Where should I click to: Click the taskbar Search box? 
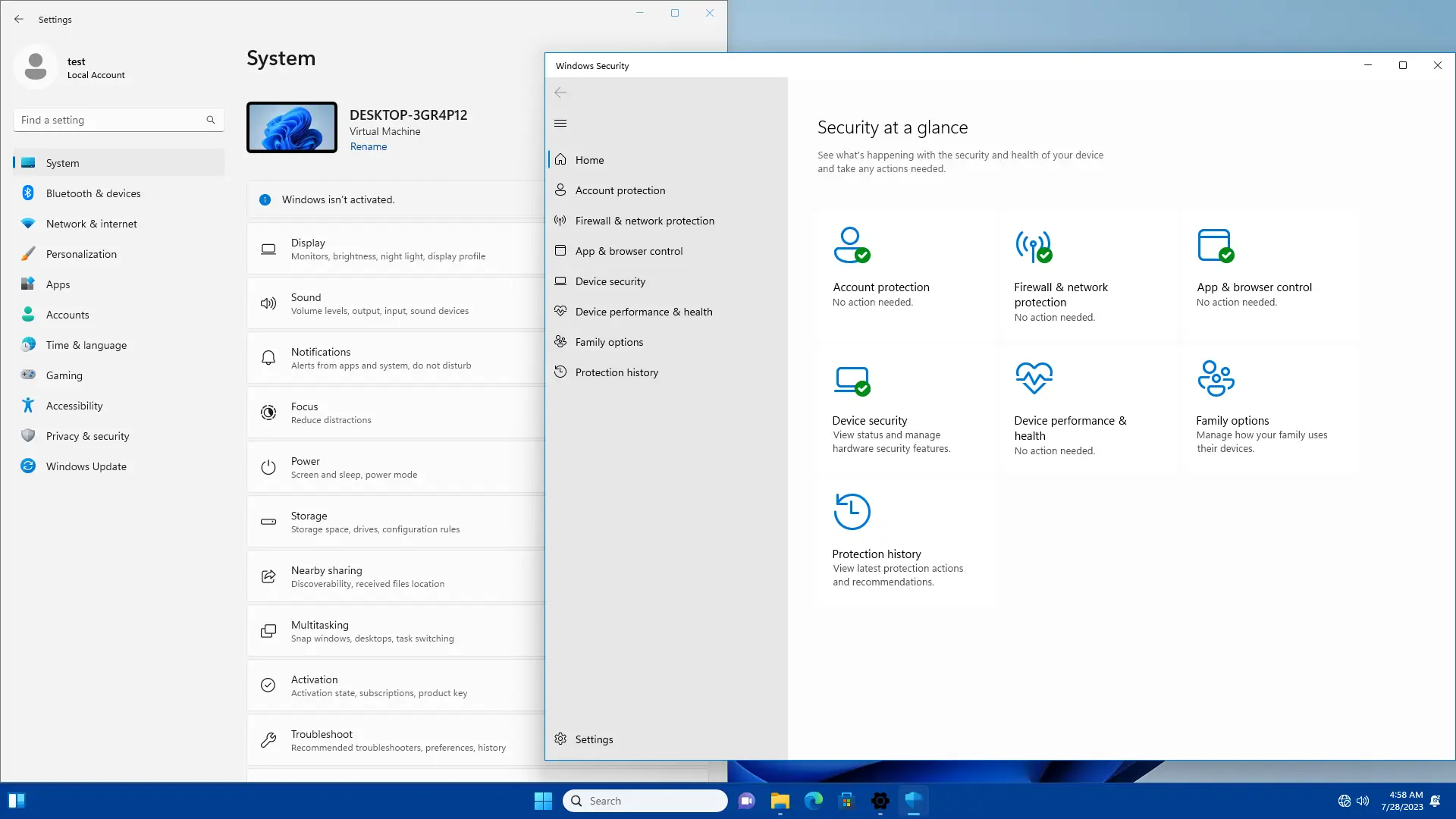(x=645, y=801)
